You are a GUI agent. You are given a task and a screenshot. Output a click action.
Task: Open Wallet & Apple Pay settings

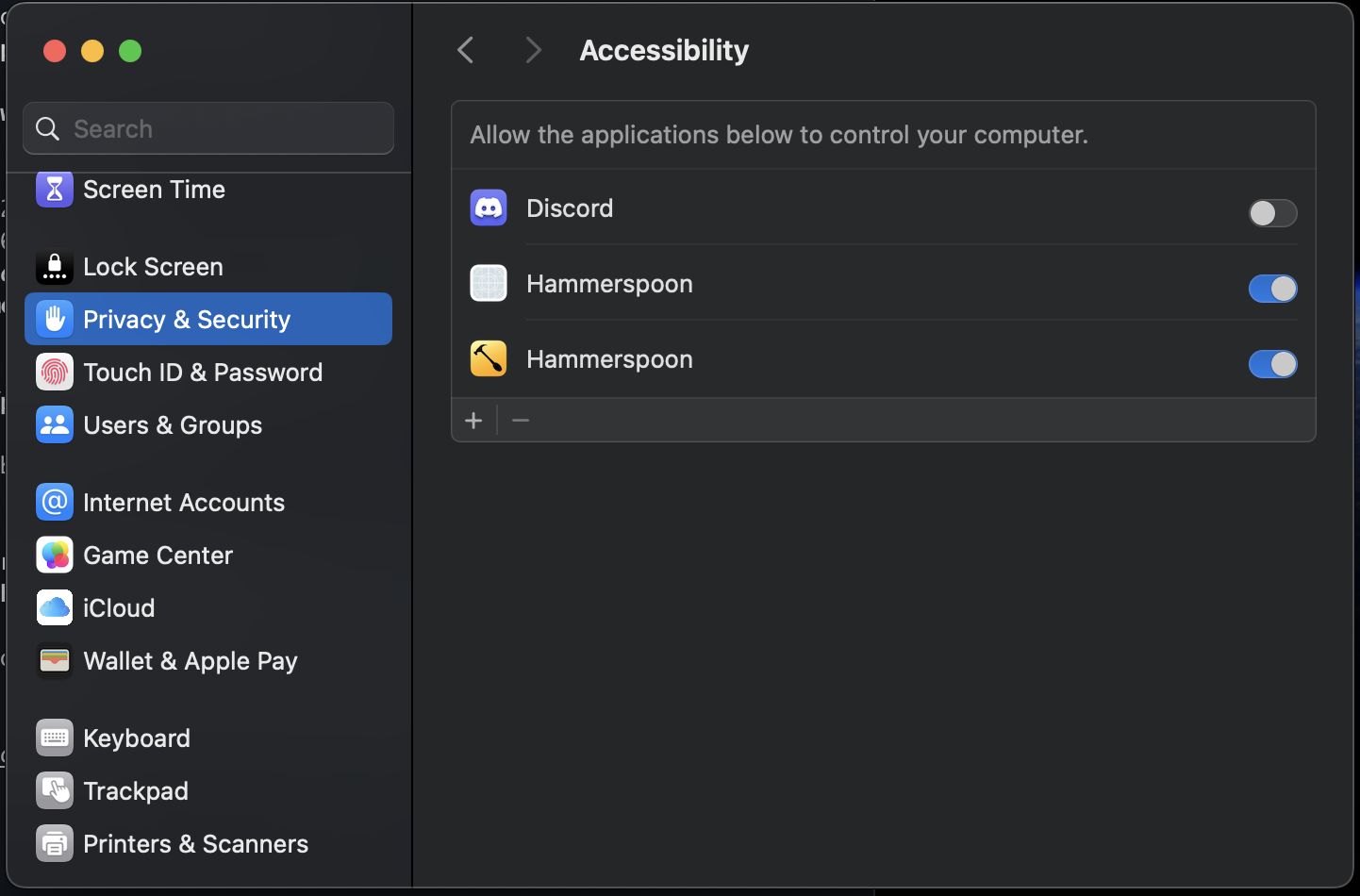[190, 661]
